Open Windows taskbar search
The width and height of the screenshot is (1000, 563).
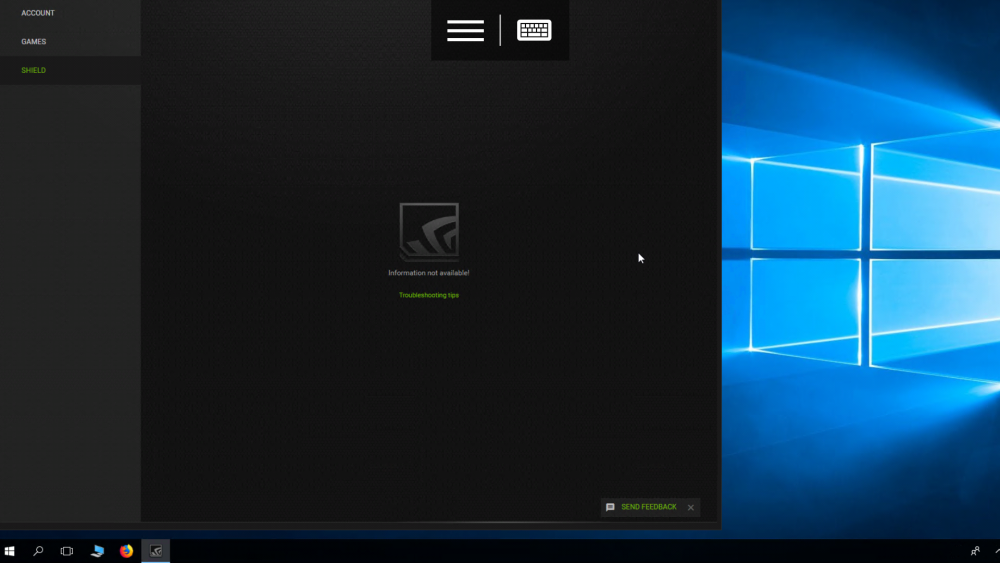pos(38,551)
